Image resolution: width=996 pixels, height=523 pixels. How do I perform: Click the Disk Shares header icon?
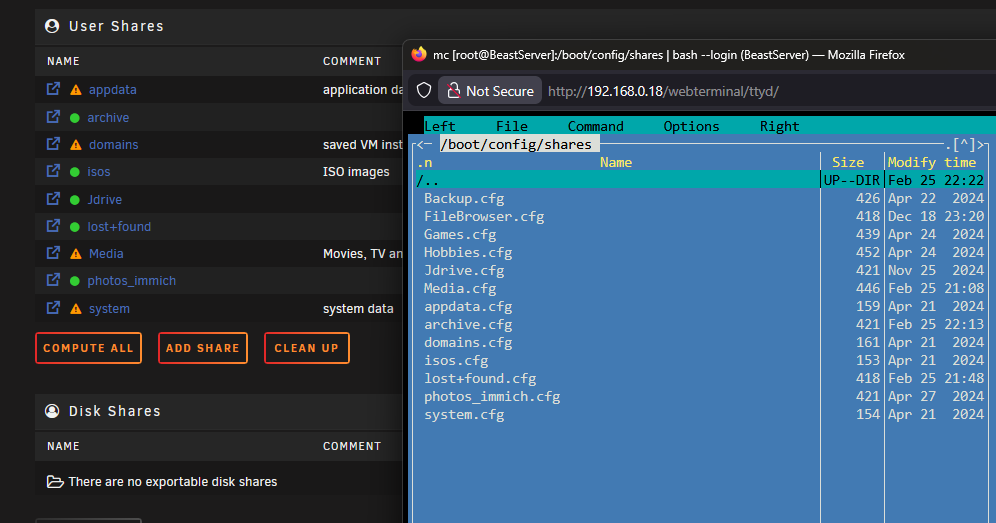pos(52,411)
